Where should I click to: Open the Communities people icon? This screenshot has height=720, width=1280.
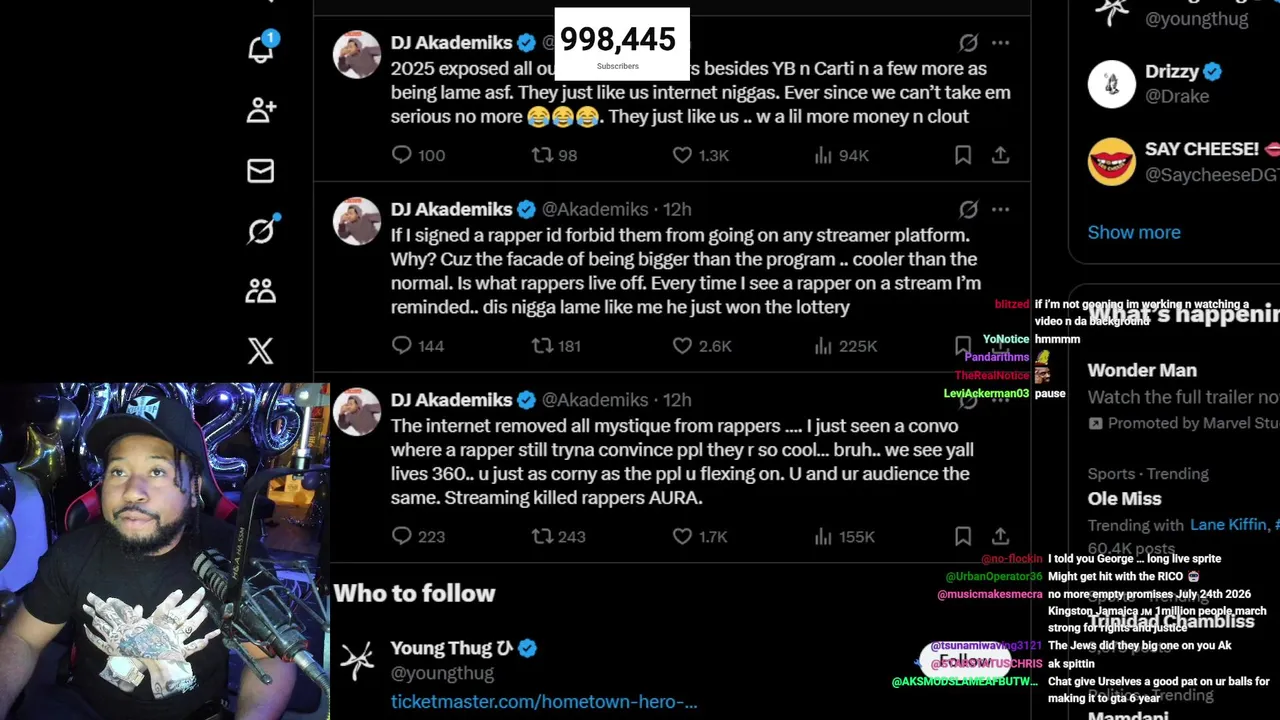click(x=261, y=291)
